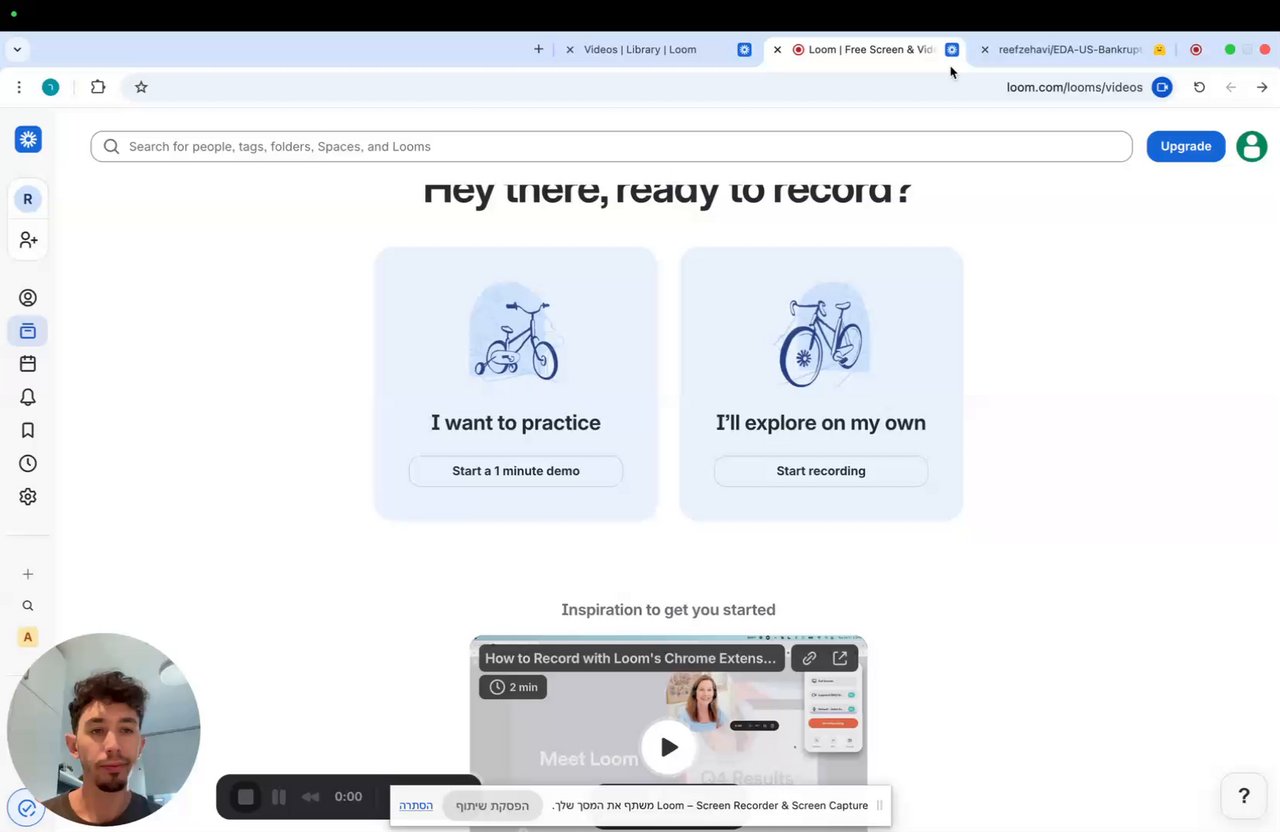Screen dimensions: 1280x832
Task: Close the Loom | Free Screen tab
Action: click(777, 49)
